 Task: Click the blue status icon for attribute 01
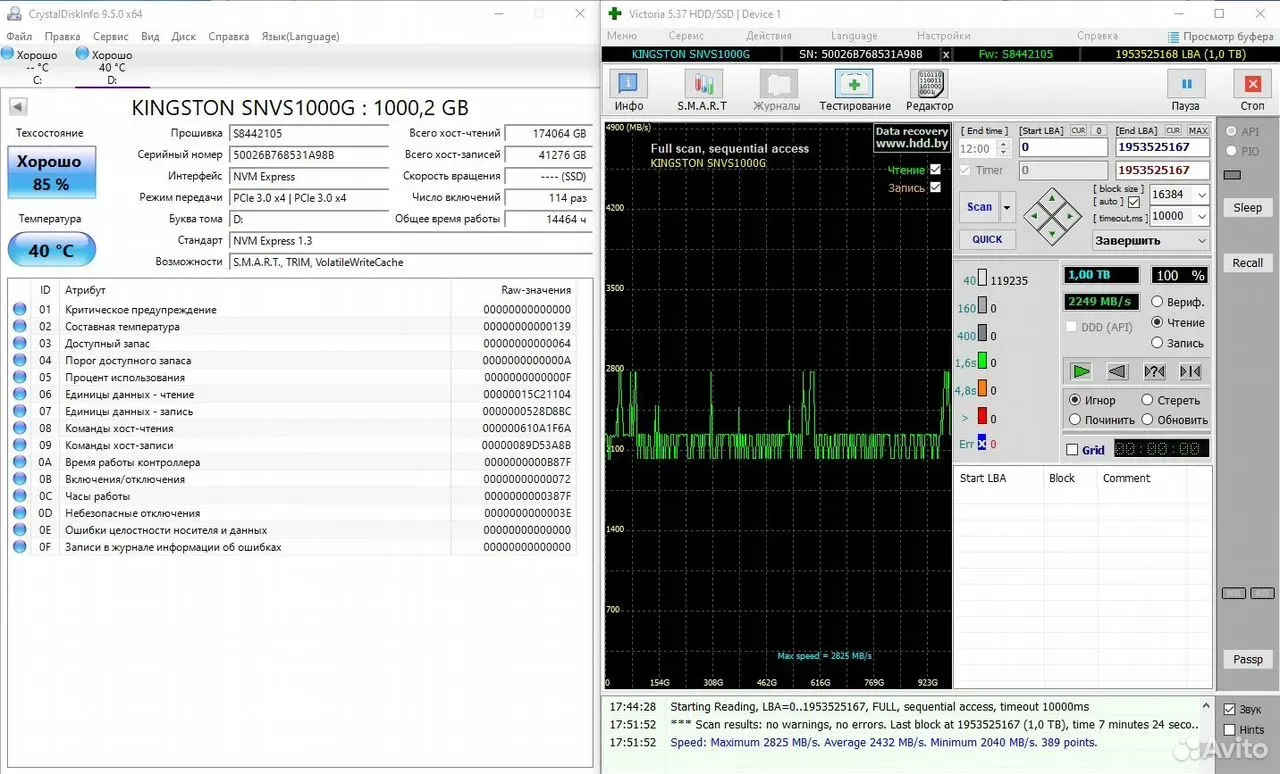[20, 310]
